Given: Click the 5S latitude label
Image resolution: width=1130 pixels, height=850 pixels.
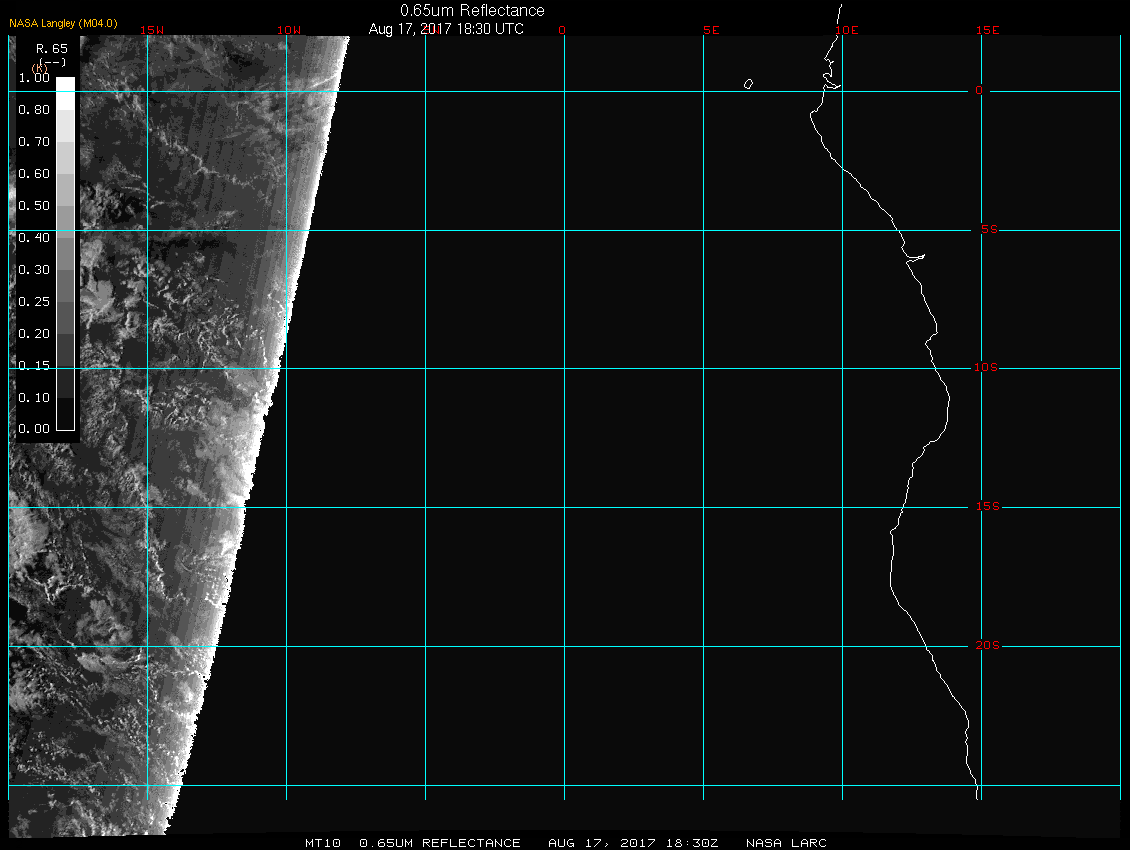Looking at the screenshot, I should (x=987, y=230).
